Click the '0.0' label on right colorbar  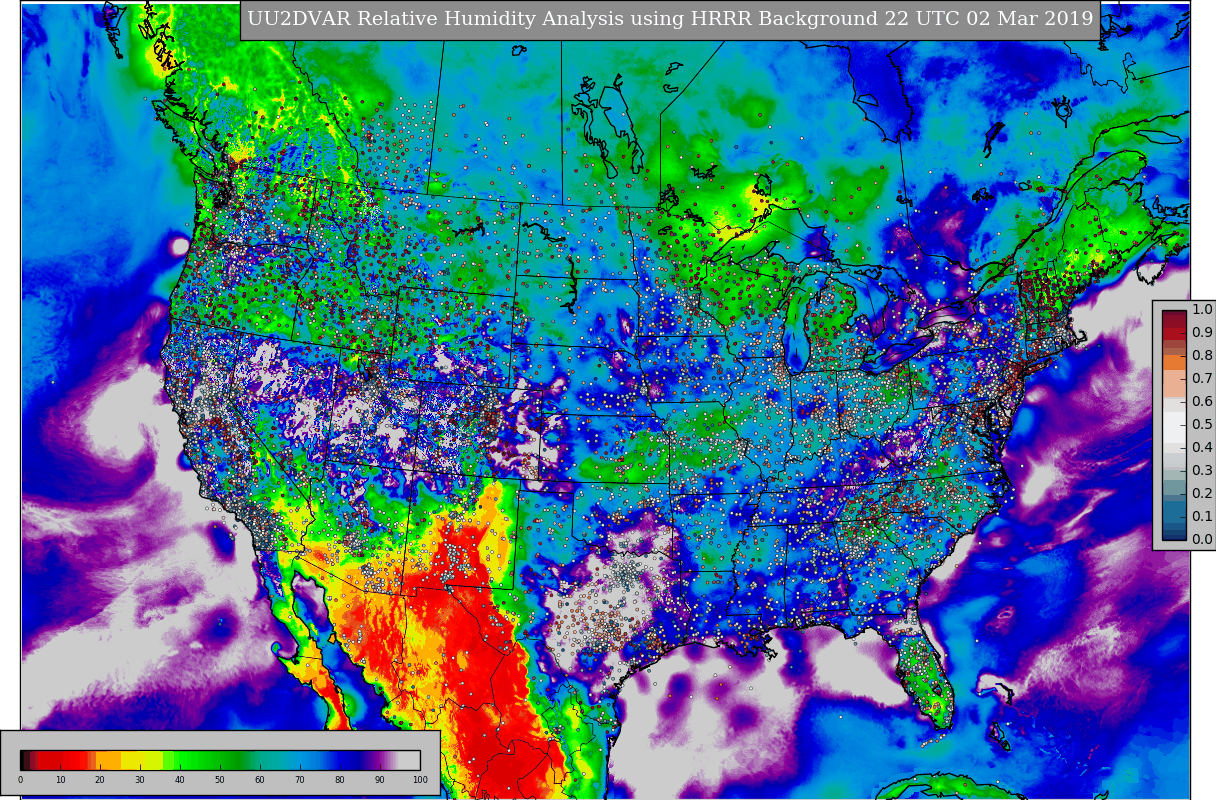pyautogui.click(x=1202, y=540)
